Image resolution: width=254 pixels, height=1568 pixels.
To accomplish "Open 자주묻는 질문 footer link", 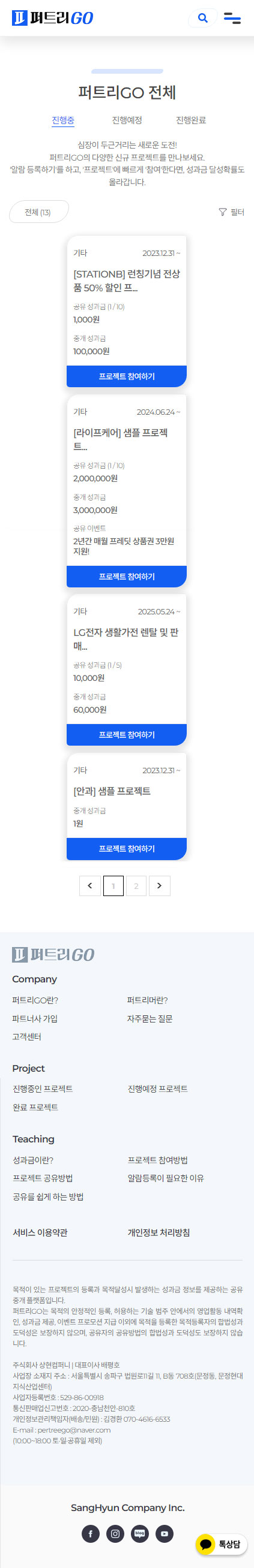I will (x=150, y=1018).
